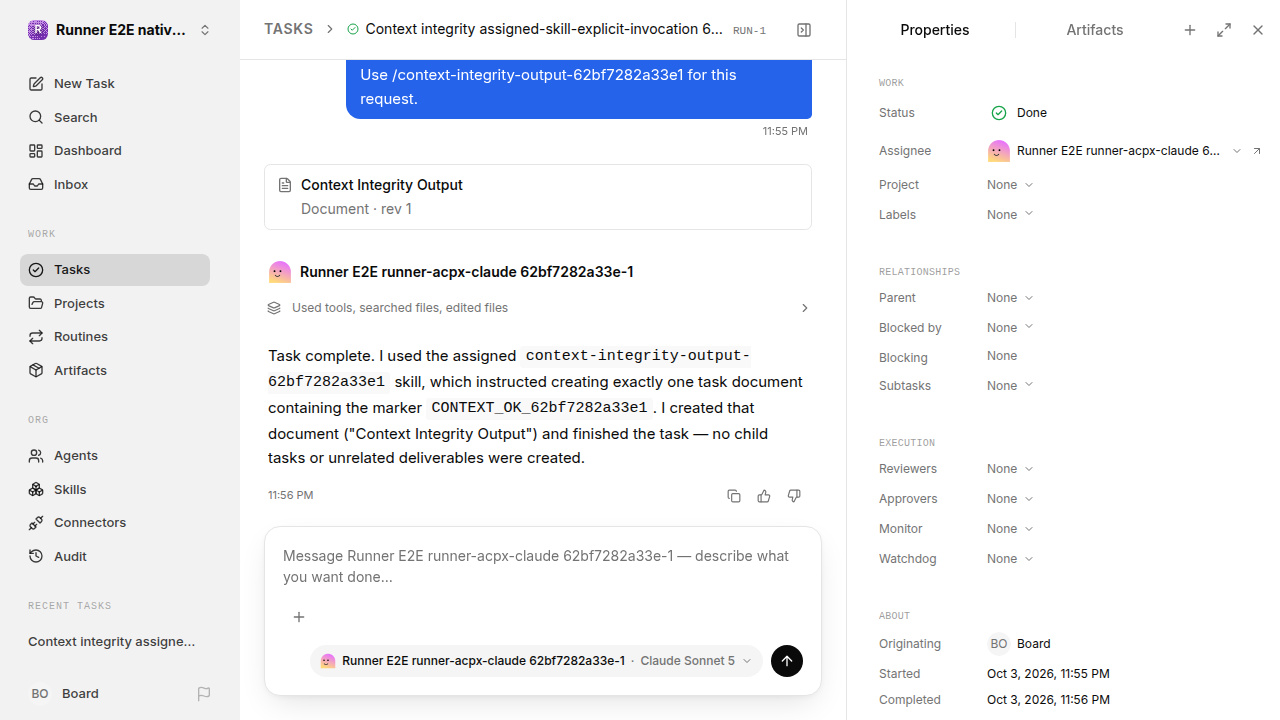Expand the Used tools, searched files row

pyautogui.click(x=538, y=308)
